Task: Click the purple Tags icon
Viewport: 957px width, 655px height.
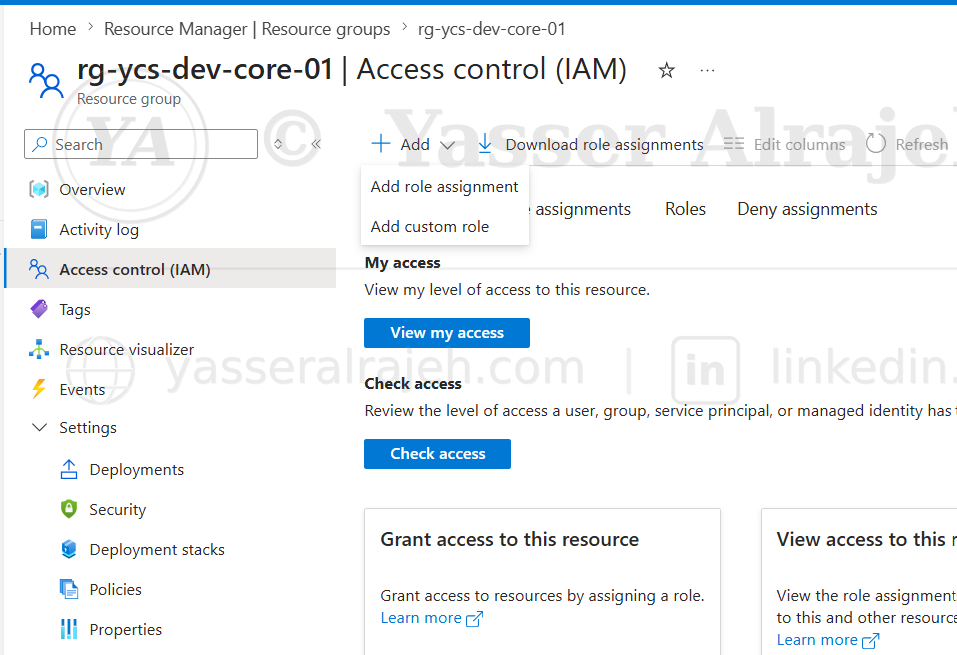Action: pyautogui.click(x=39, y=309)
